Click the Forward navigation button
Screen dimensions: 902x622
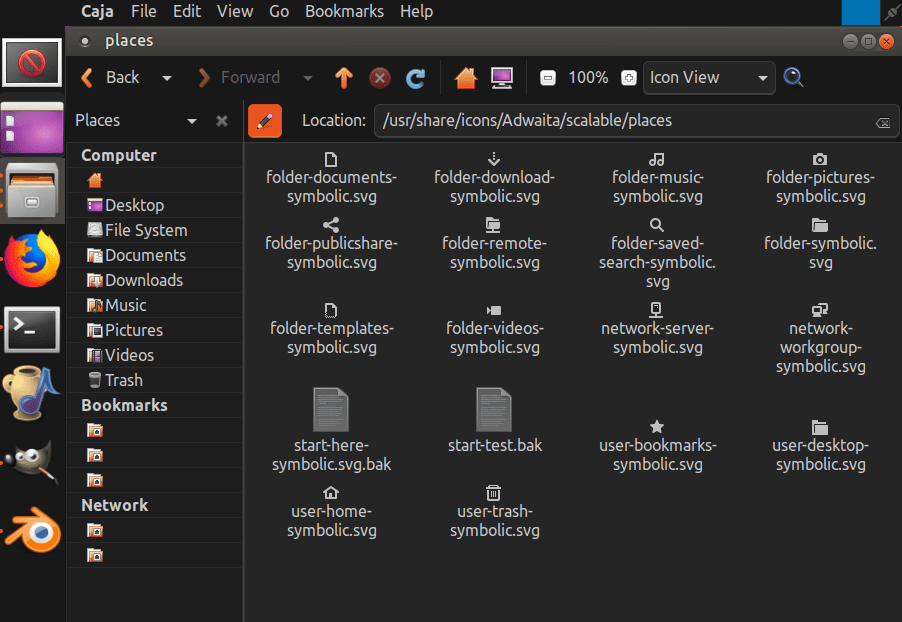(239, 78)
